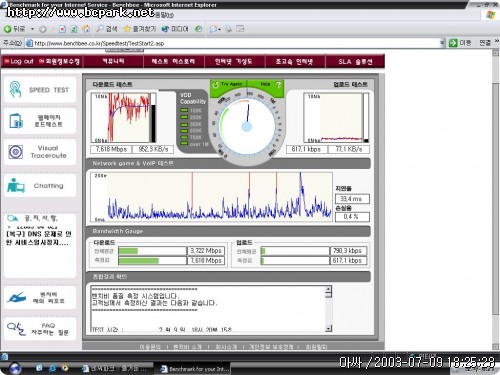Click the Windows Start orb
500x375 pixels.
pyautogui.click(x=15, y=368)
